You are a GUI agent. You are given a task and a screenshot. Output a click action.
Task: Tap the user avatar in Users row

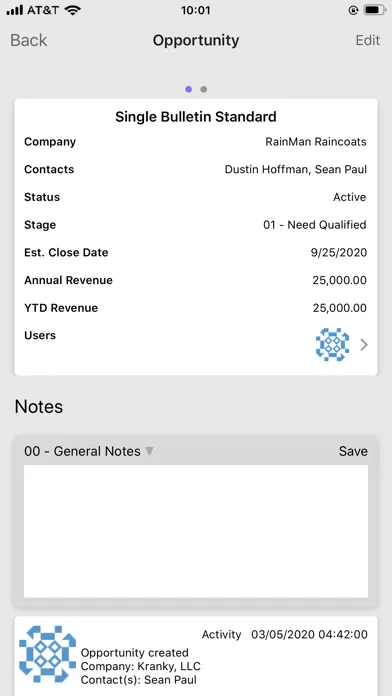tap(332, 344)
